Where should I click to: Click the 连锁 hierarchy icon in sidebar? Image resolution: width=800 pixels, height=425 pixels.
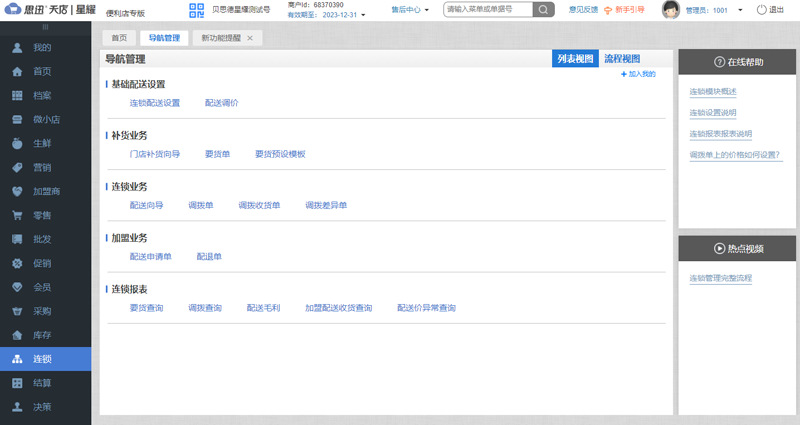17,359
